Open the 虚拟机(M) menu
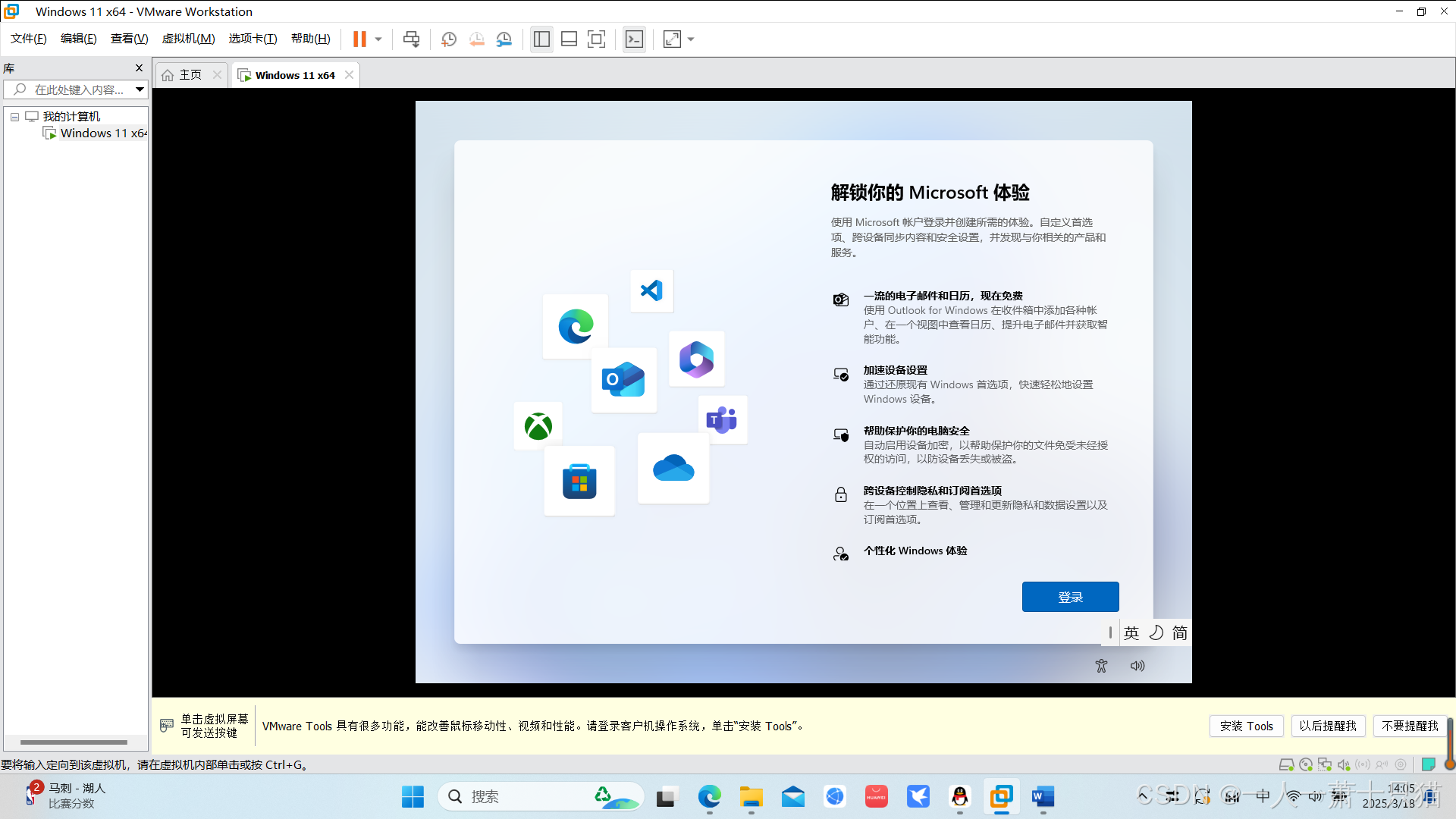 188,39
